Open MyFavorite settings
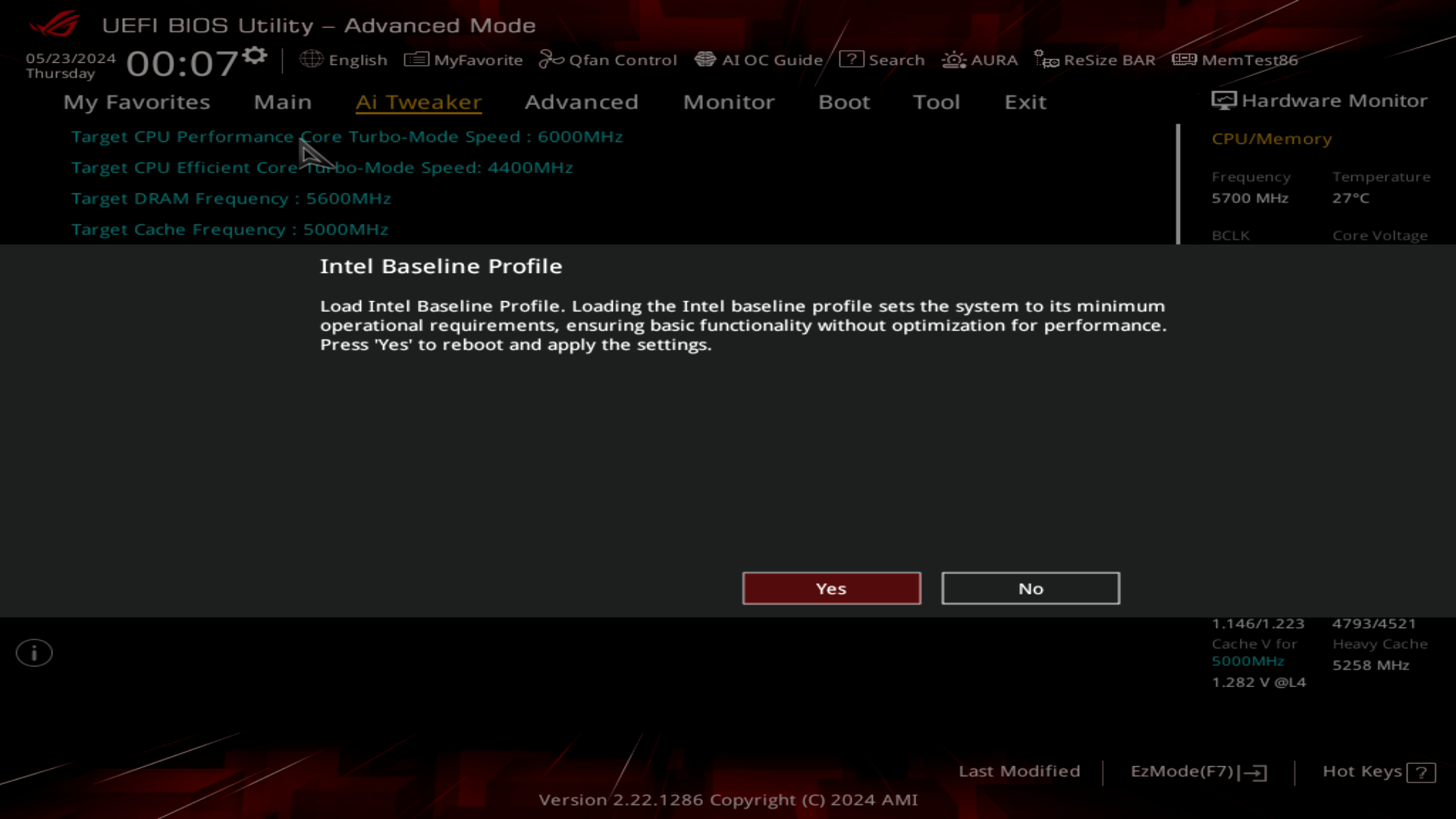 [x=463, y=60]
